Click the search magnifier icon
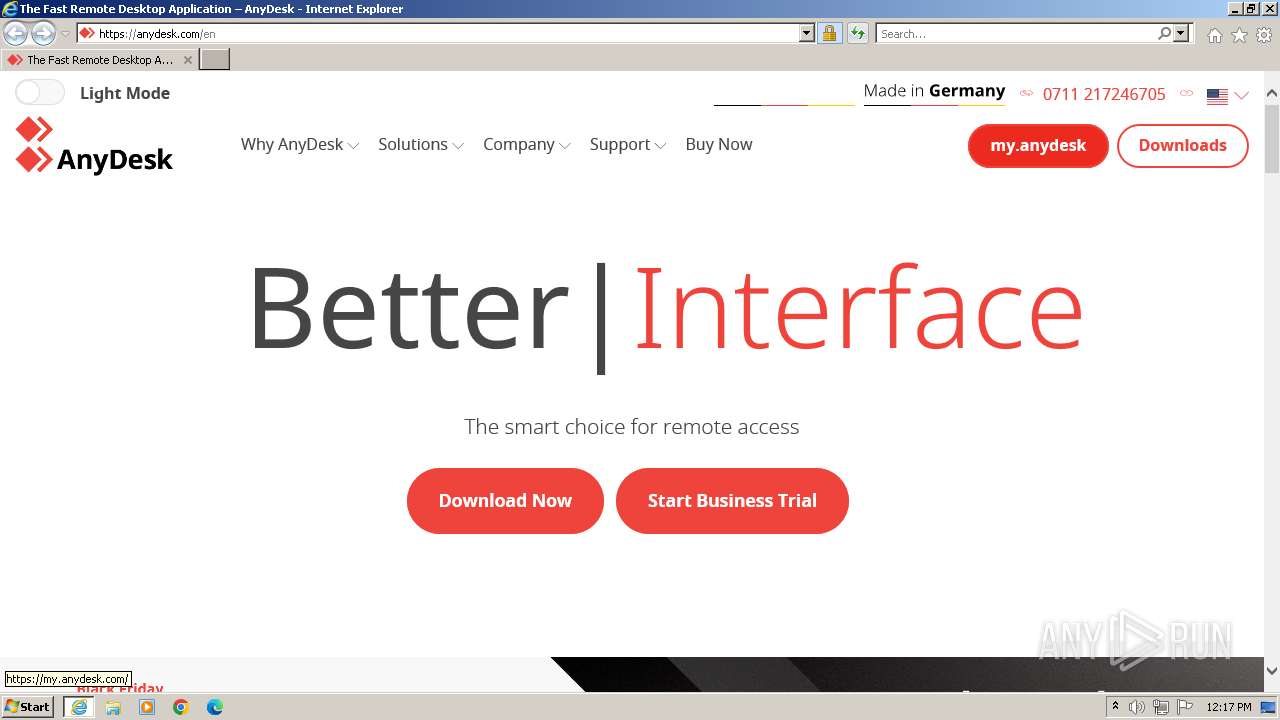This screenshot has width=1280, height=720. [x=1164, y=33]
